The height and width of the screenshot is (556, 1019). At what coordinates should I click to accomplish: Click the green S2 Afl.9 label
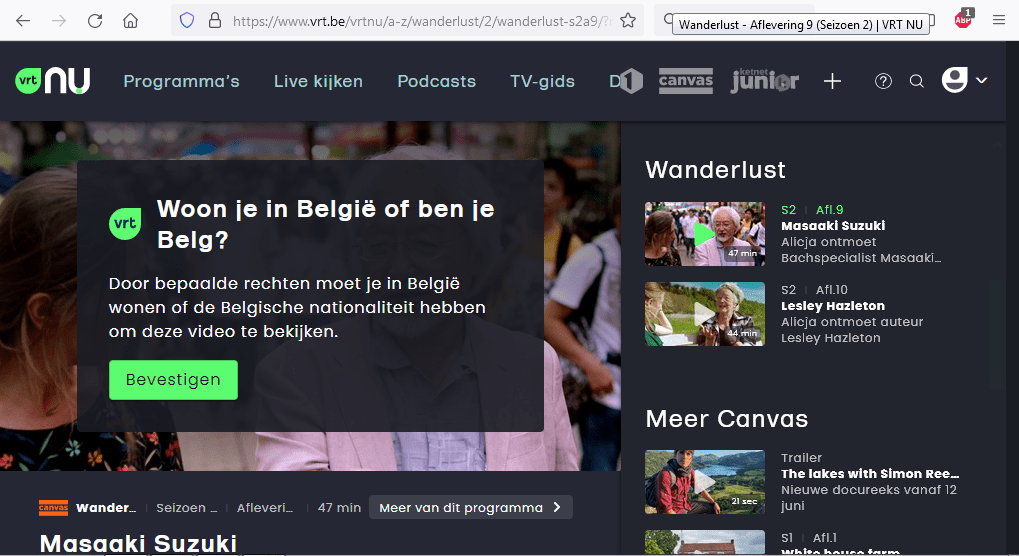point(812,210)
